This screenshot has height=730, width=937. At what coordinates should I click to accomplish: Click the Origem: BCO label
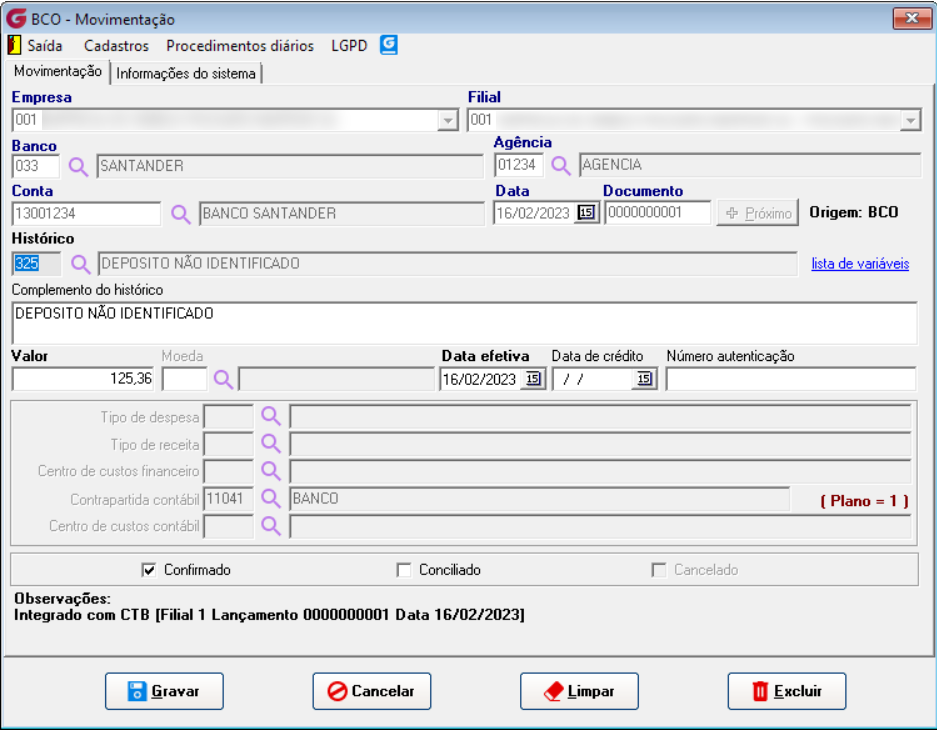[853, 213]
